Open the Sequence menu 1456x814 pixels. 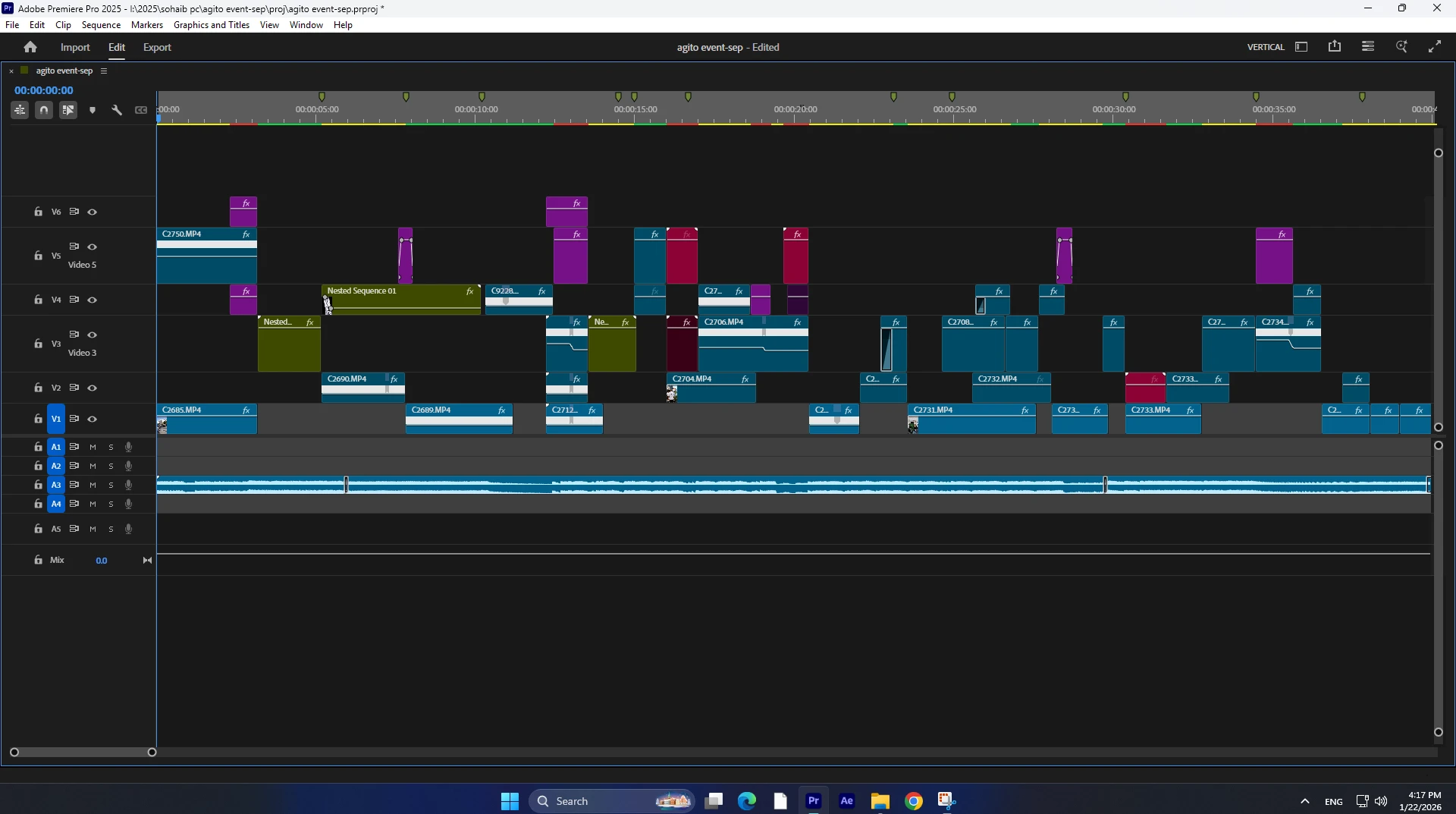101,25
